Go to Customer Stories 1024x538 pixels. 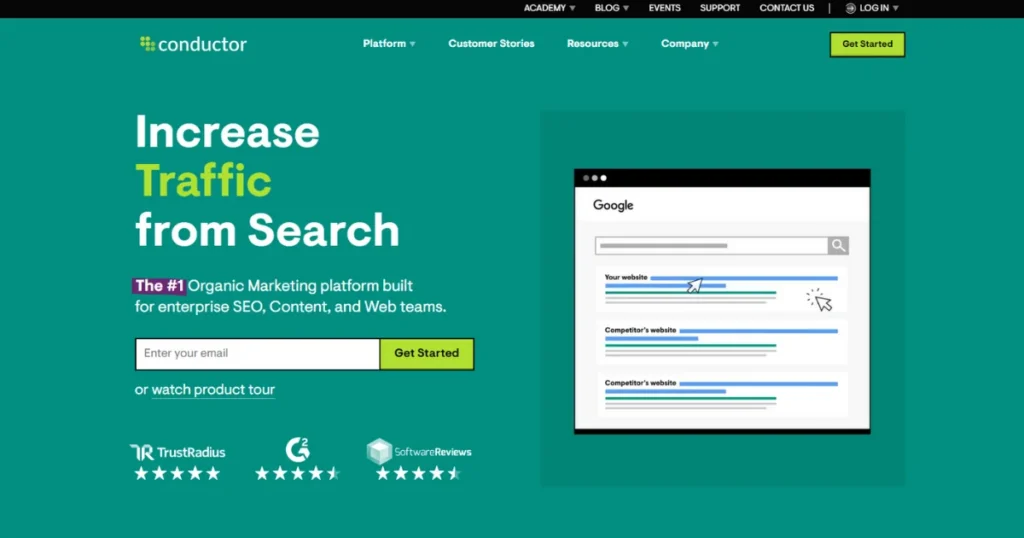click(x=491, y=44)
